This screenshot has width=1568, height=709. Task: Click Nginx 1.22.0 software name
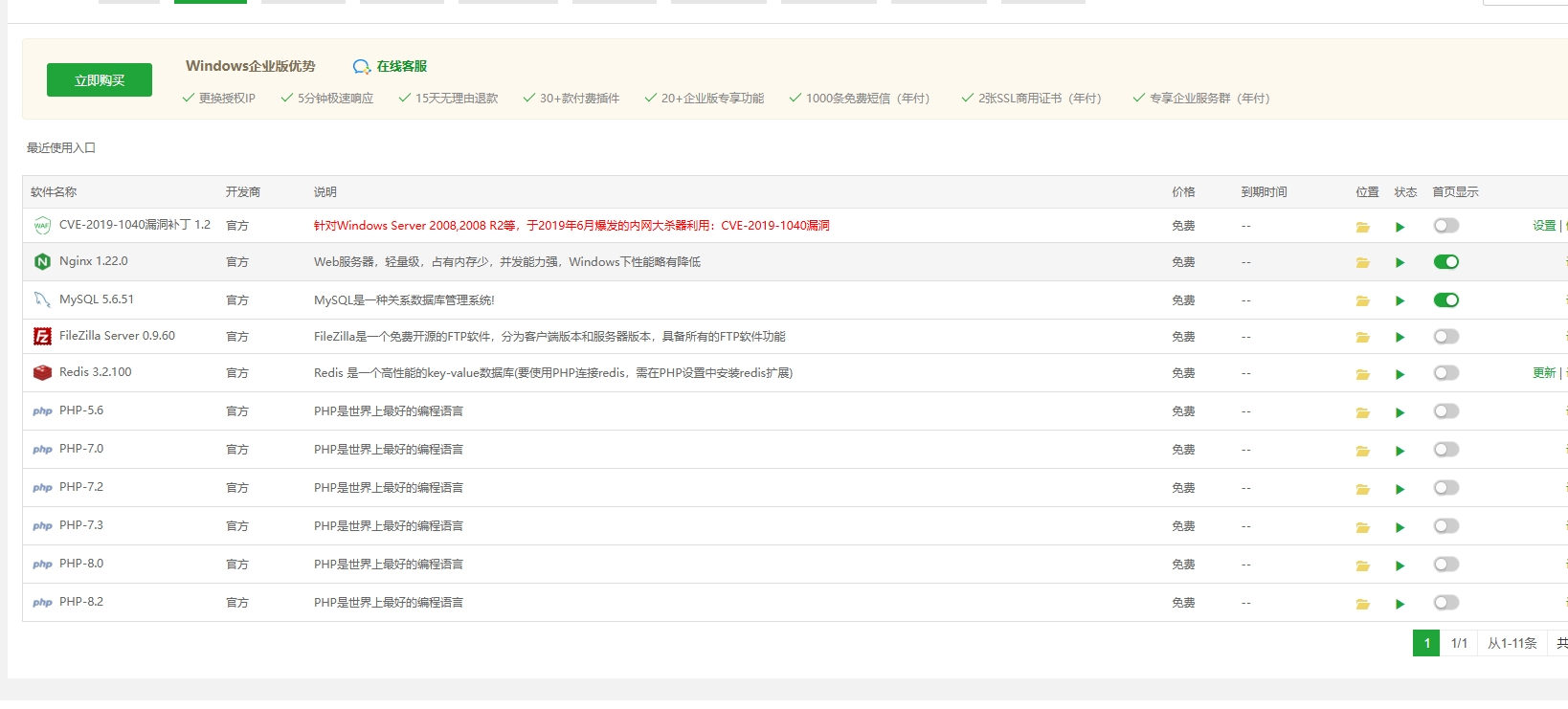(x=93, y=261)
